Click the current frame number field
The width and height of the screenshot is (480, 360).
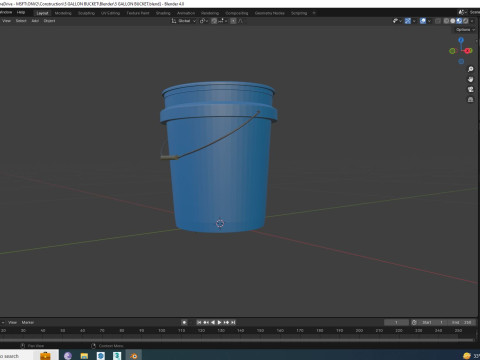pos(396,322)
